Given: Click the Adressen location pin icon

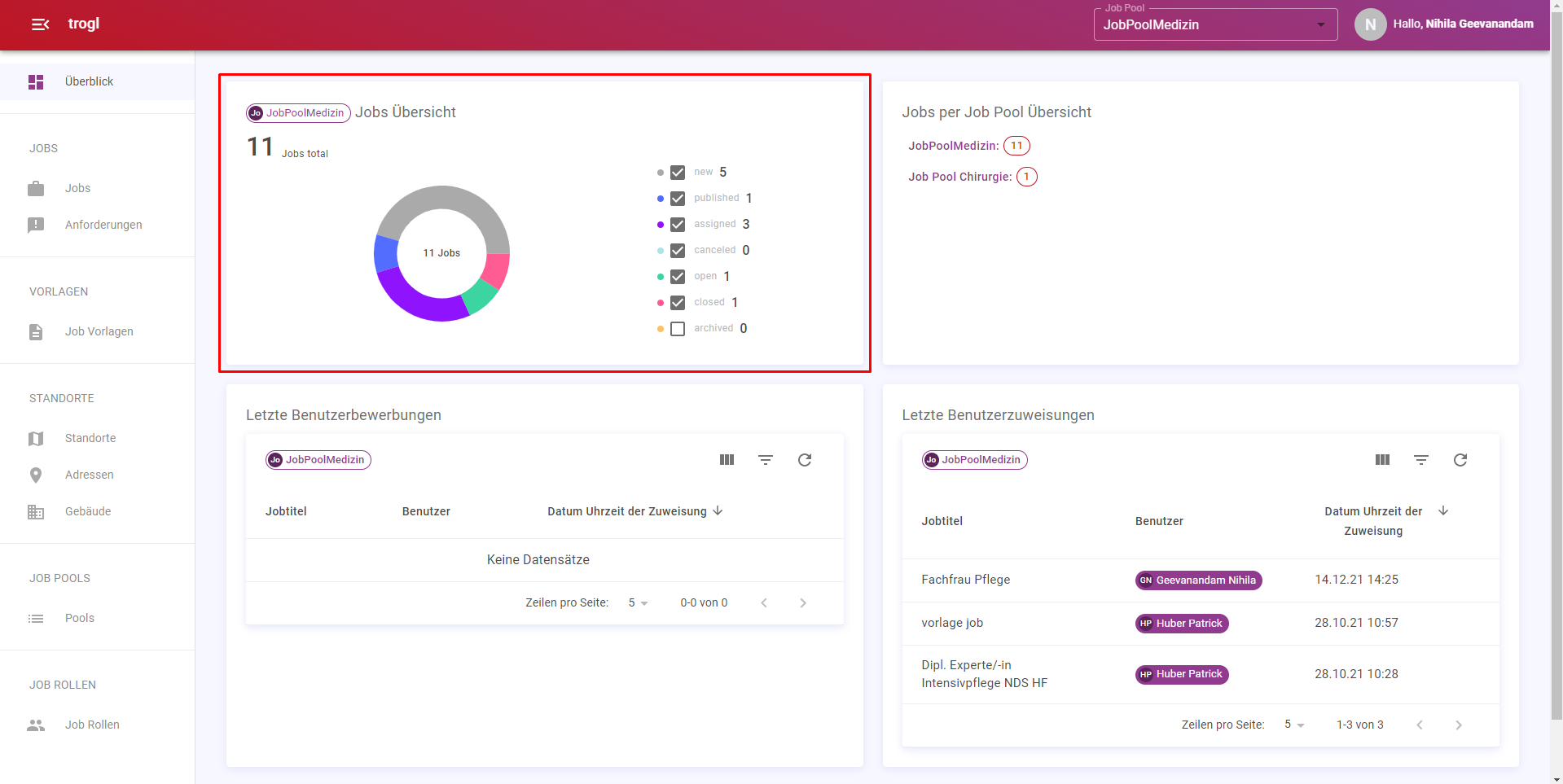Looking at the screenshot, I should (36, 475).
